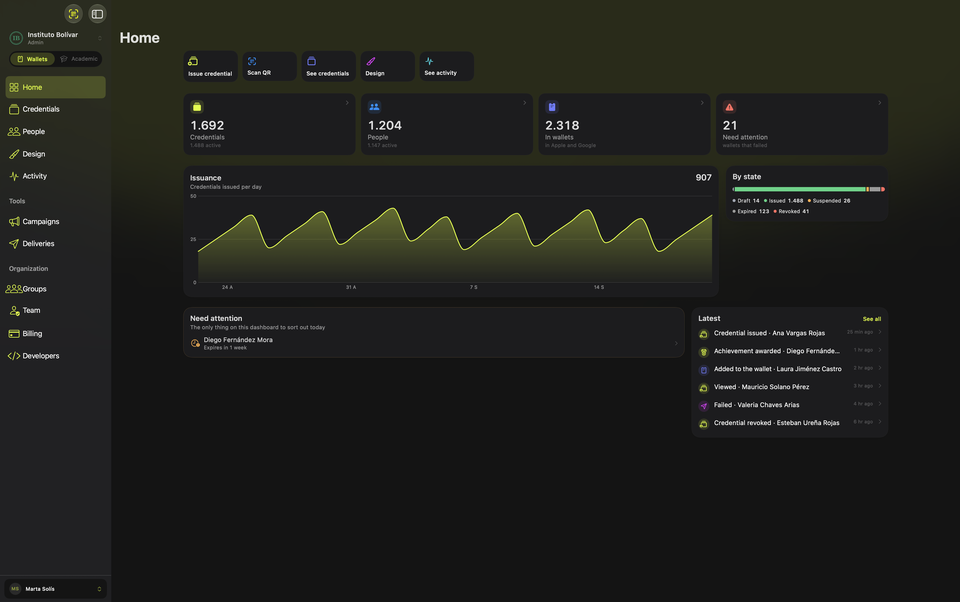Image resolution: width=960 pixels, height=602 pixels.
Task: Click the Achievement awarded trophy icon
Action: (x=703, y=352)
